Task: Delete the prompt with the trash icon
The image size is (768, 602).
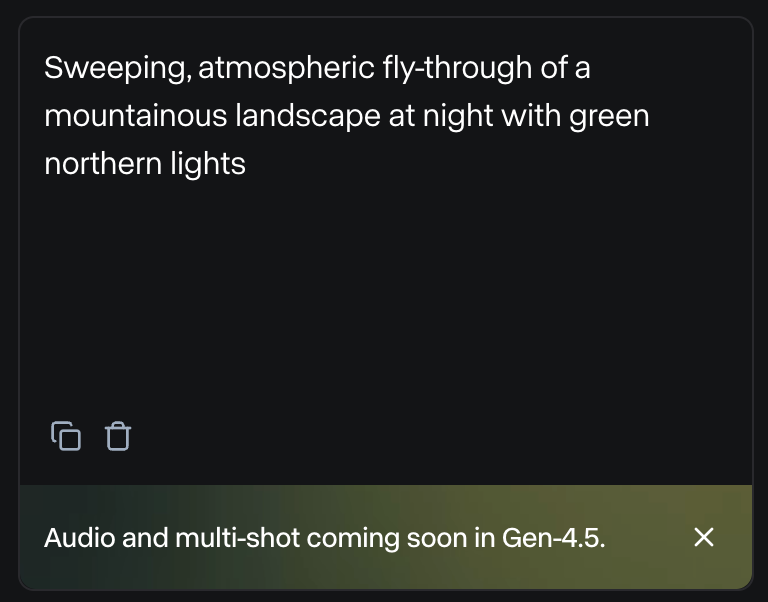Action: [119, 436]
